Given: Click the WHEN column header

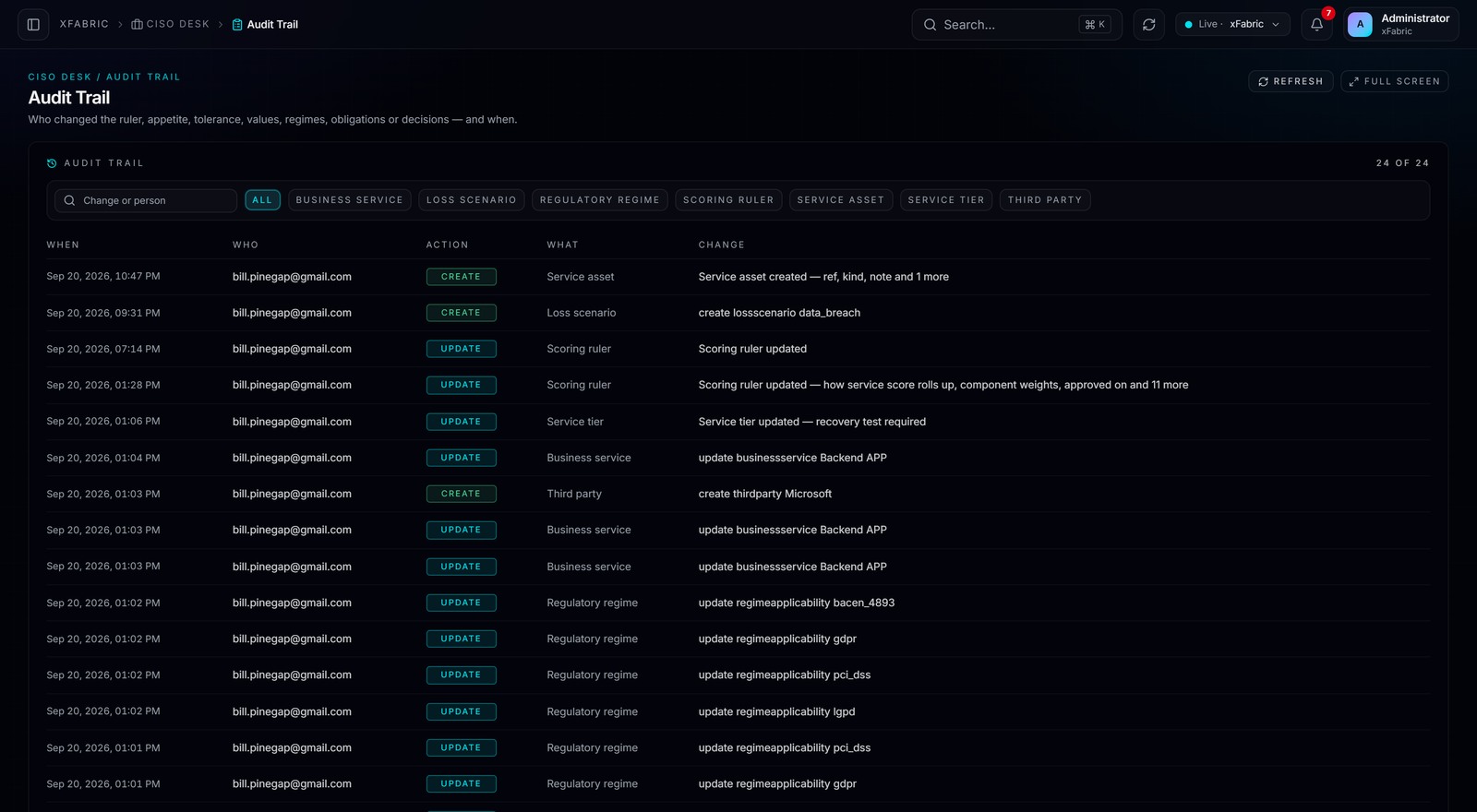Looking at the screenshot, I should coord(63,245).
